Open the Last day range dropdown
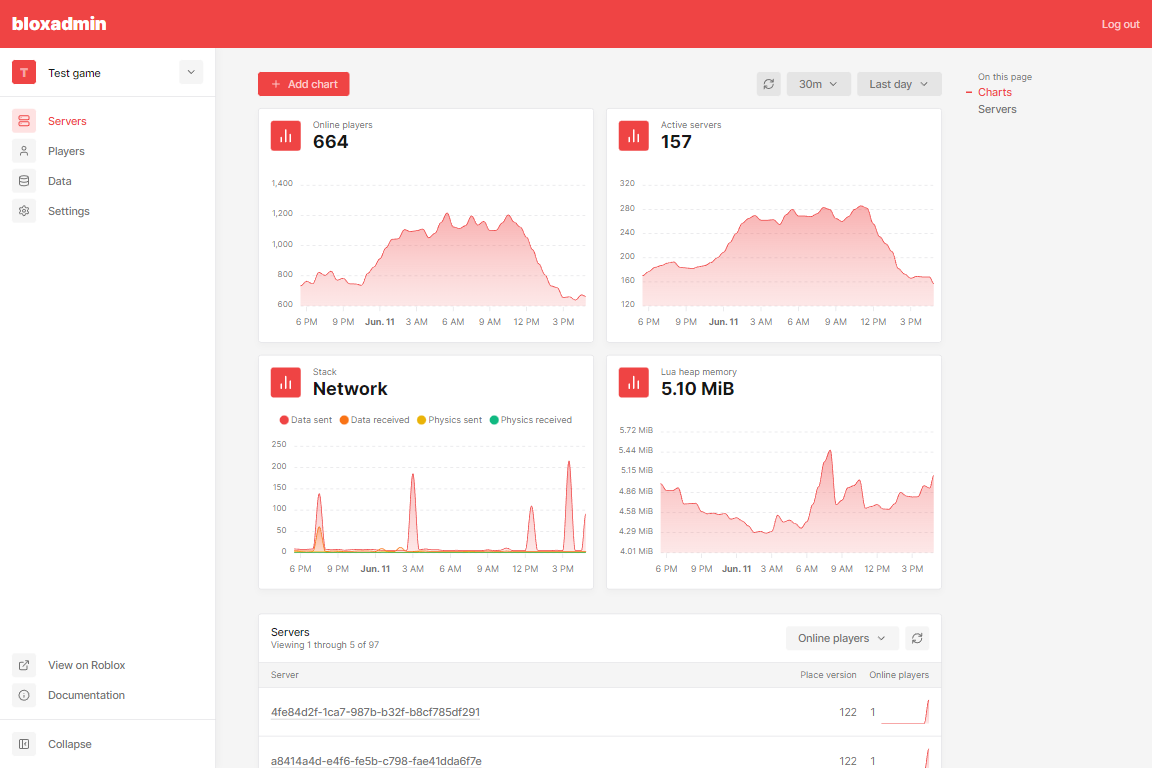The width and height of the screenshot is (1152, 768). [x=899, y=84]
